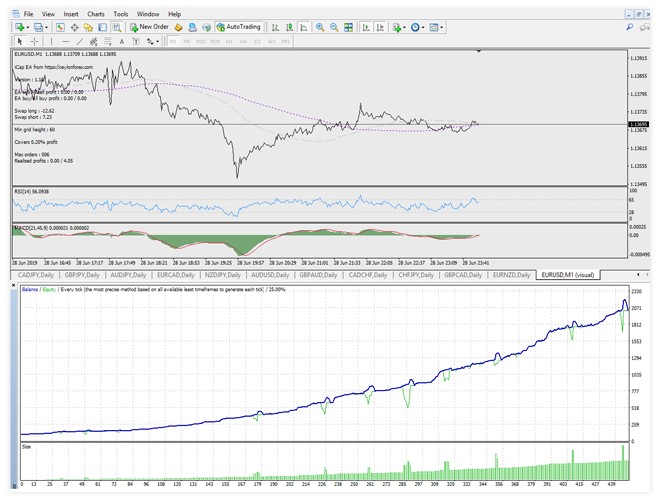
Task: Open the signals person icon beside MetaEditor
Action: (x=192, y=27)
